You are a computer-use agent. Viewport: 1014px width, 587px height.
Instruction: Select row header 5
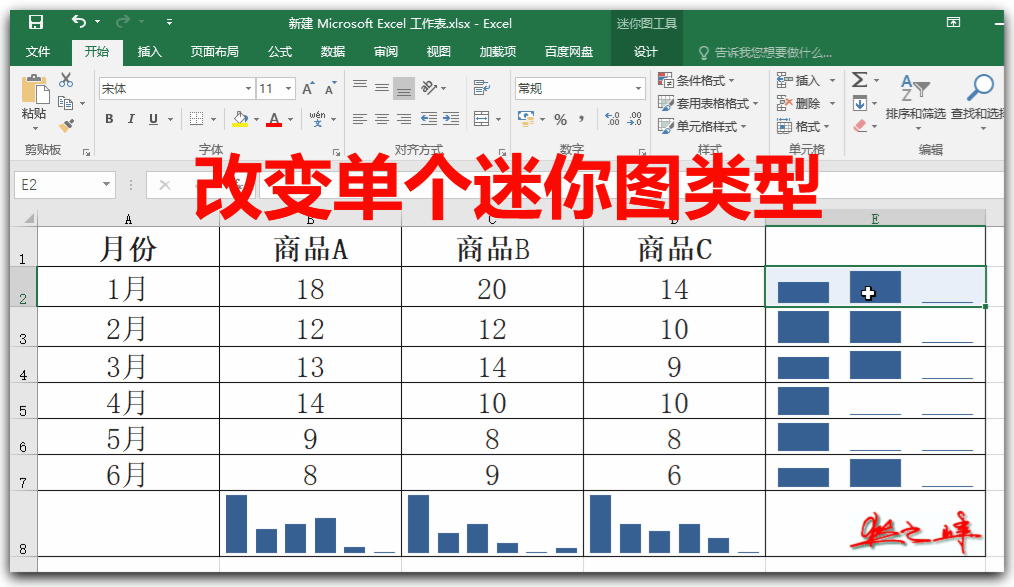[x=23, y=402]
